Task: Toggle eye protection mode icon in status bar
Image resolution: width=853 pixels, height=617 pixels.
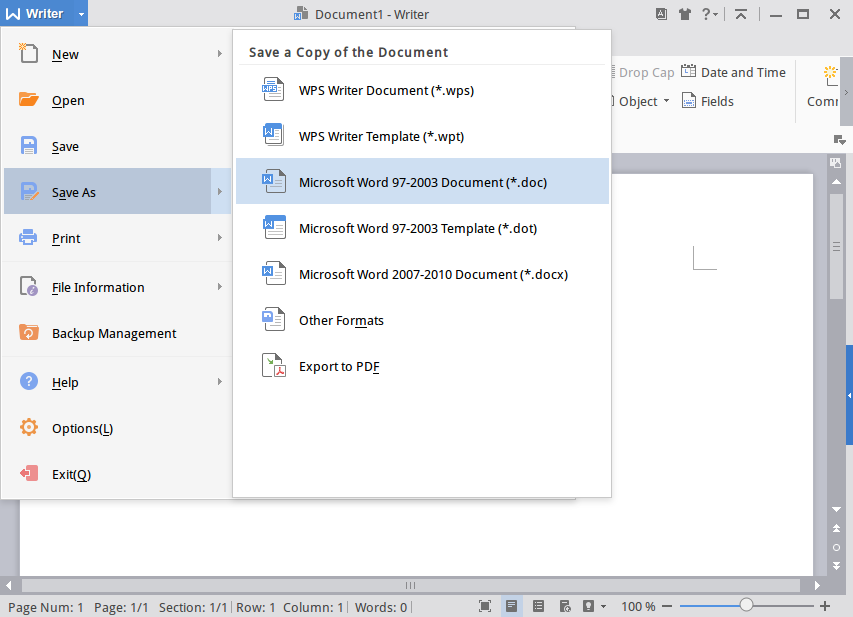Action: 588,606
